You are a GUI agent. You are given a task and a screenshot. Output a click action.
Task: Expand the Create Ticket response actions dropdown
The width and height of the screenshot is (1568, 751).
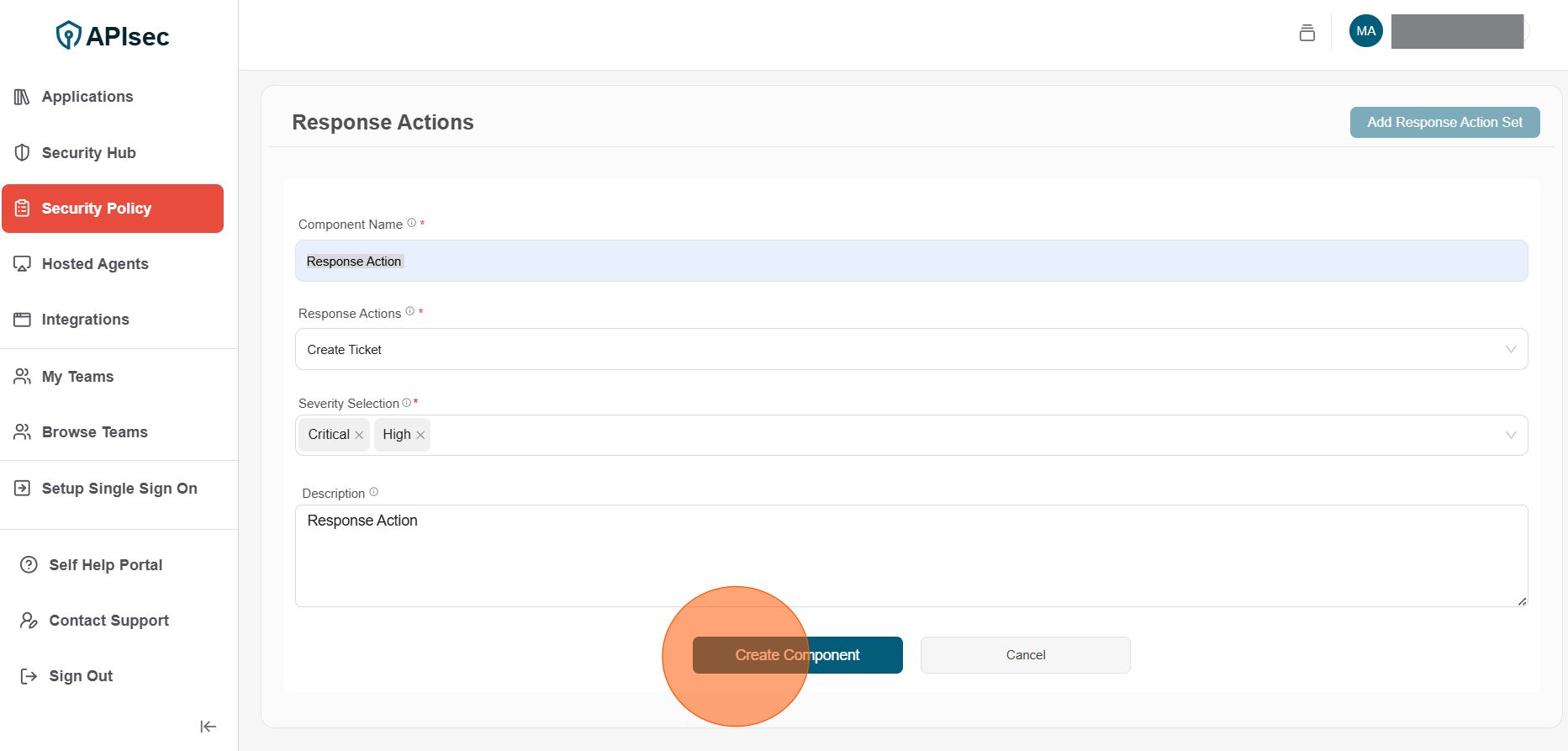[1510, 349]
